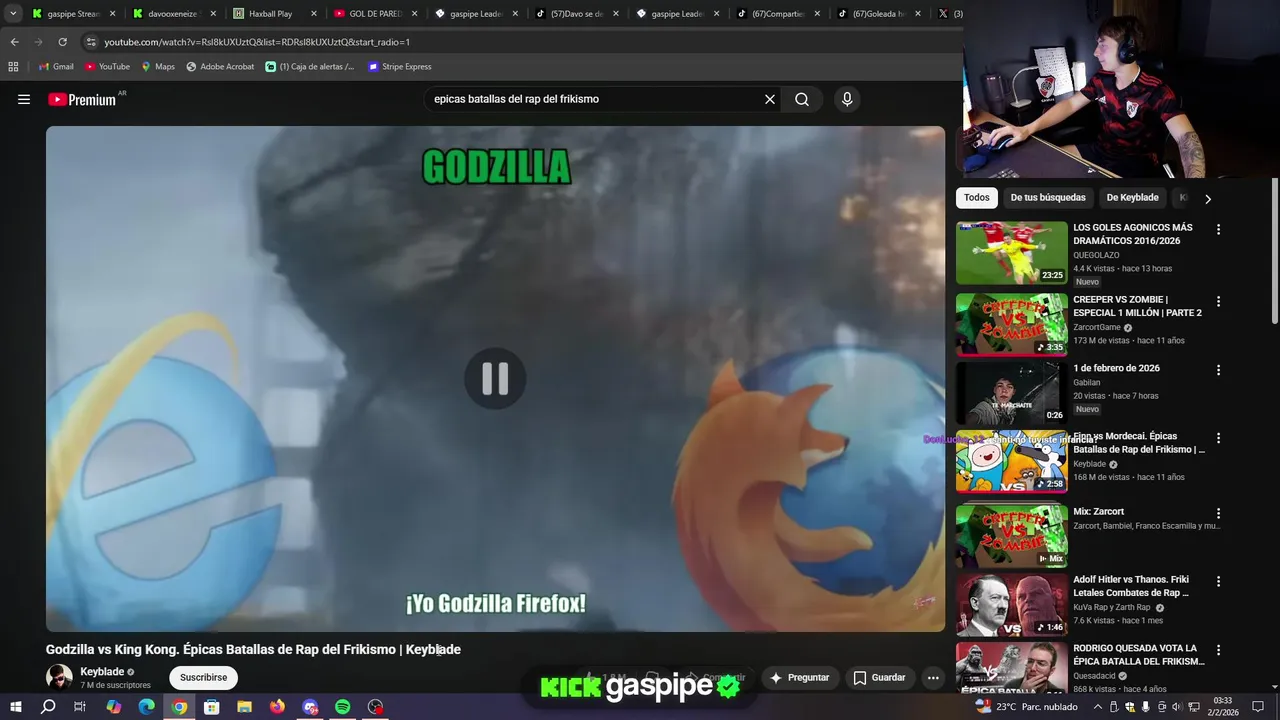This screenshot has height=720, width=1280.
Task: Open options for RODRIGO QUESADA video
Action: pos(1218,650)
